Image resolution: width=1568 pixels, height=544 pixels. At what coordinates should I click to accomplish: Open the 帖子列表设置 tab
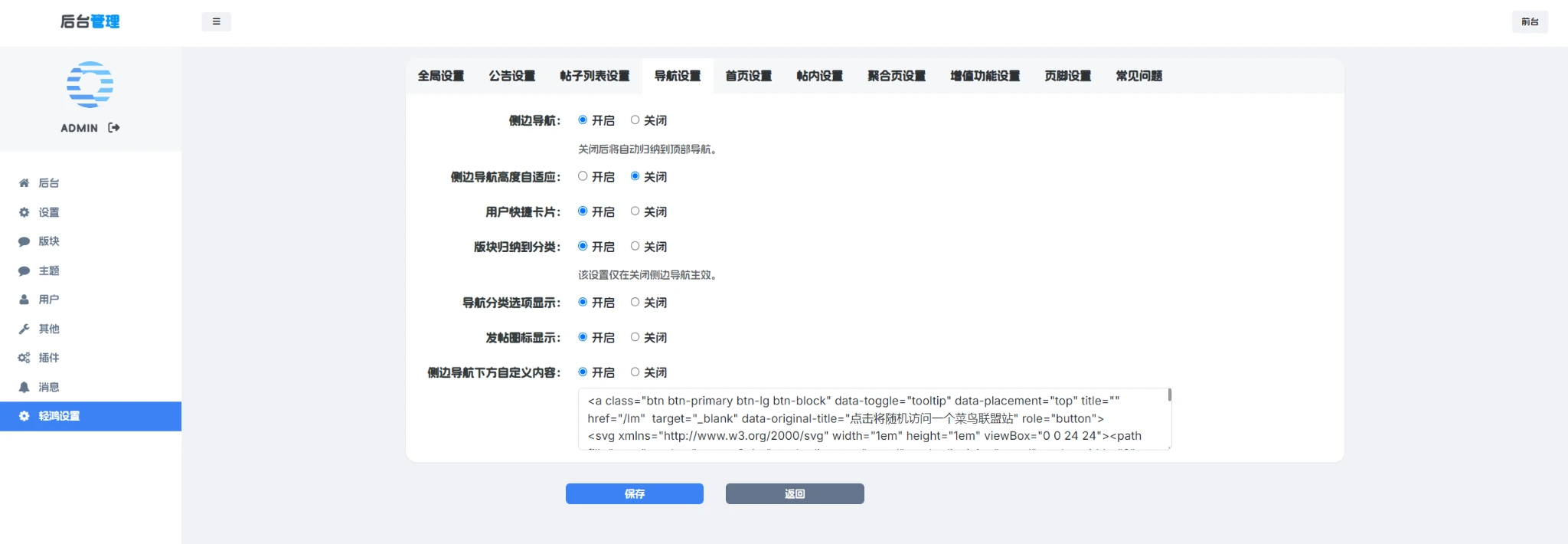[x=595, y=76]
